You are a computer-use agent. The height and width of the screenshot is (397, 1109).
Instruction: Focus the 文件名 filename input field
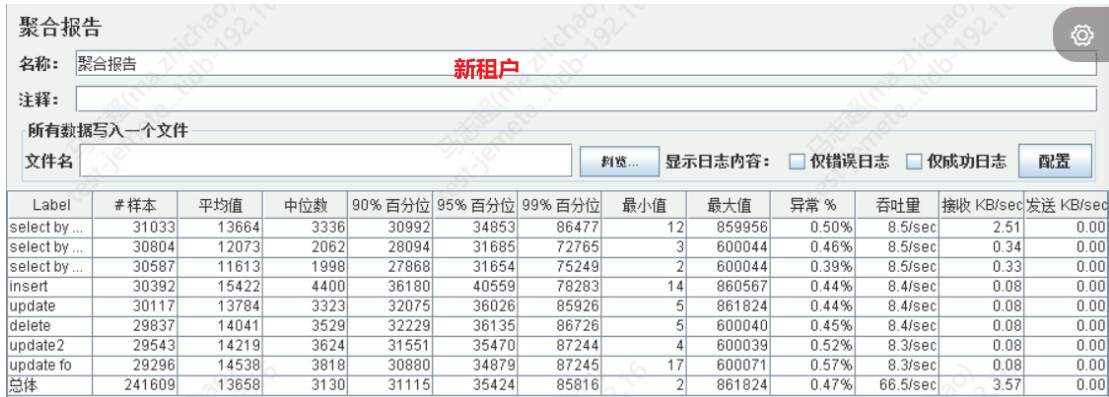pos(325,161)
